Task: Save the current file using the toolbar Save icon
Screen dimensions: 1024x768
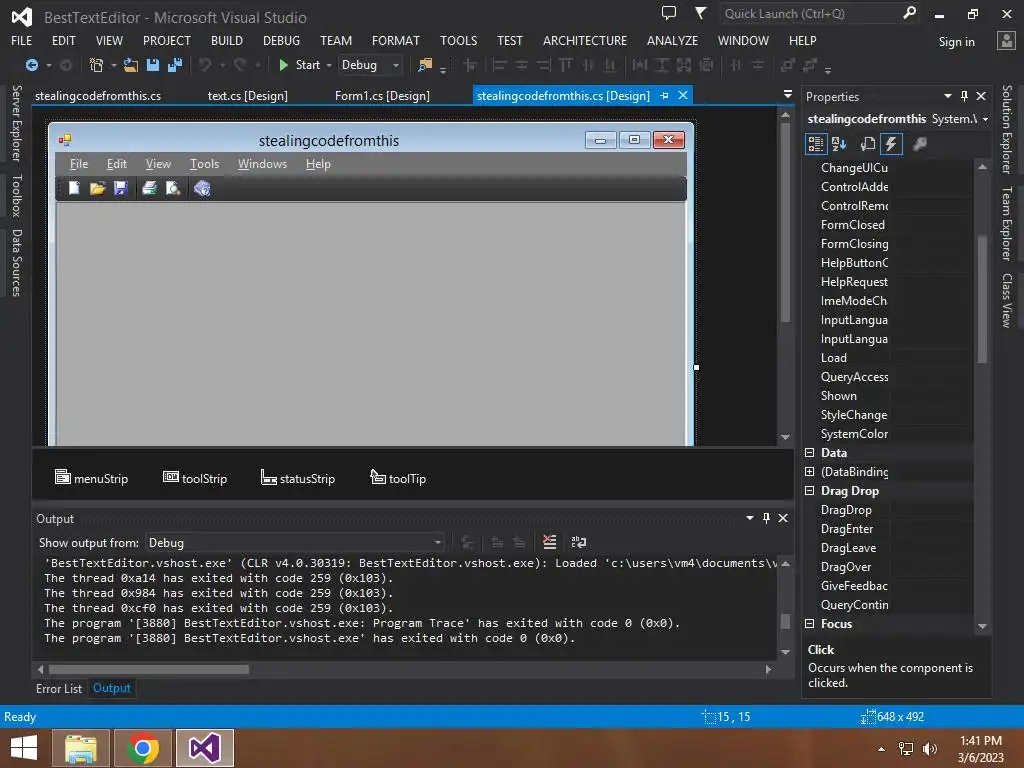Action: 153,65
